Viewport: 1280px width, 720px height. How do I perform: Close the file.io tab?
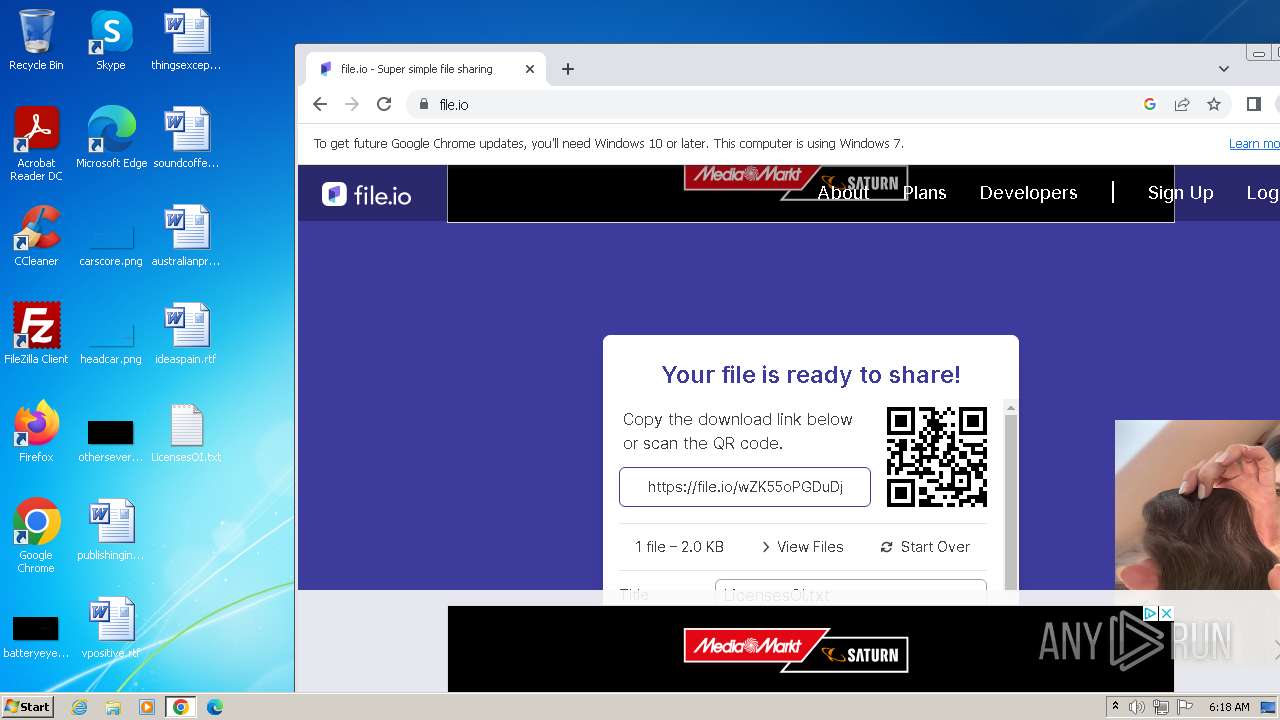[x=530, y=69]
